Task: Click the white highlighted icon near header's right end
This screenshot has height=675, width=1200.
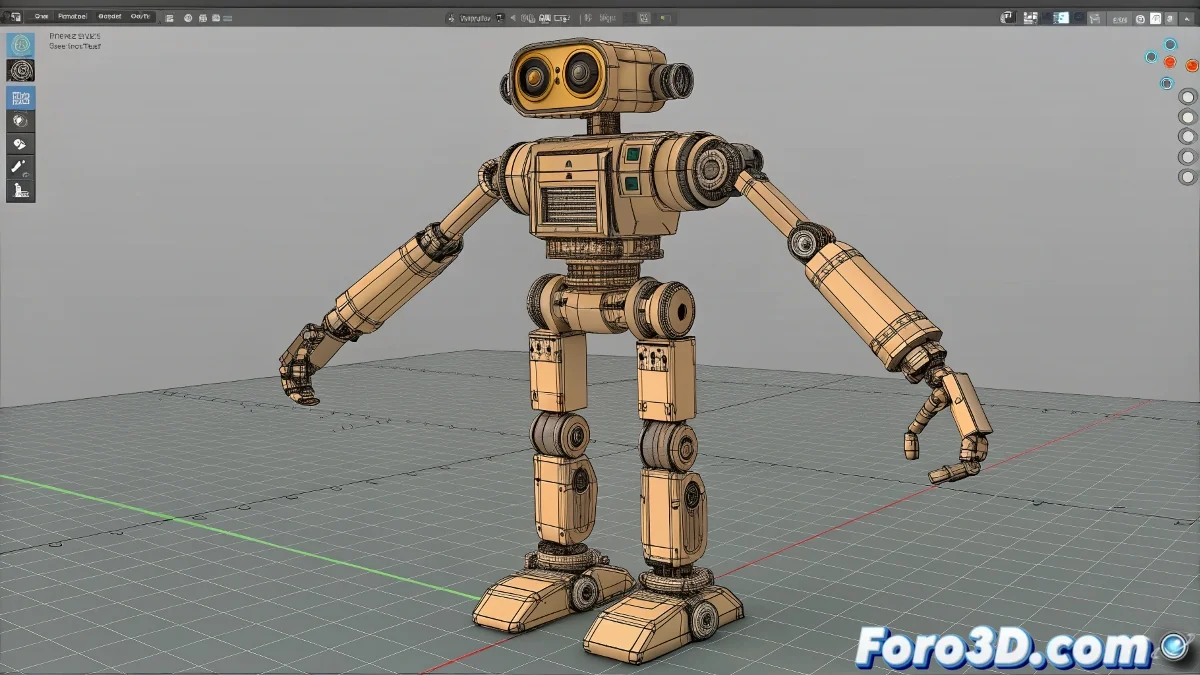Action: click(1155, 18)
